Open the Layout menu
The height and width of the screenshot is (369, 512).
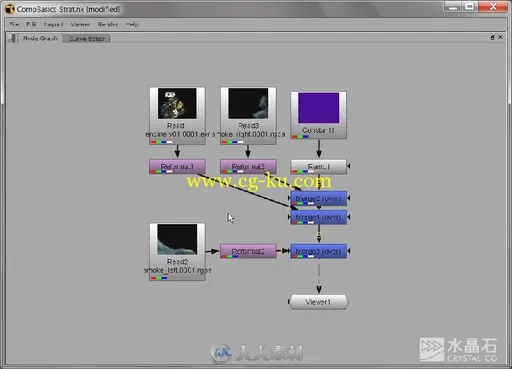53,24
